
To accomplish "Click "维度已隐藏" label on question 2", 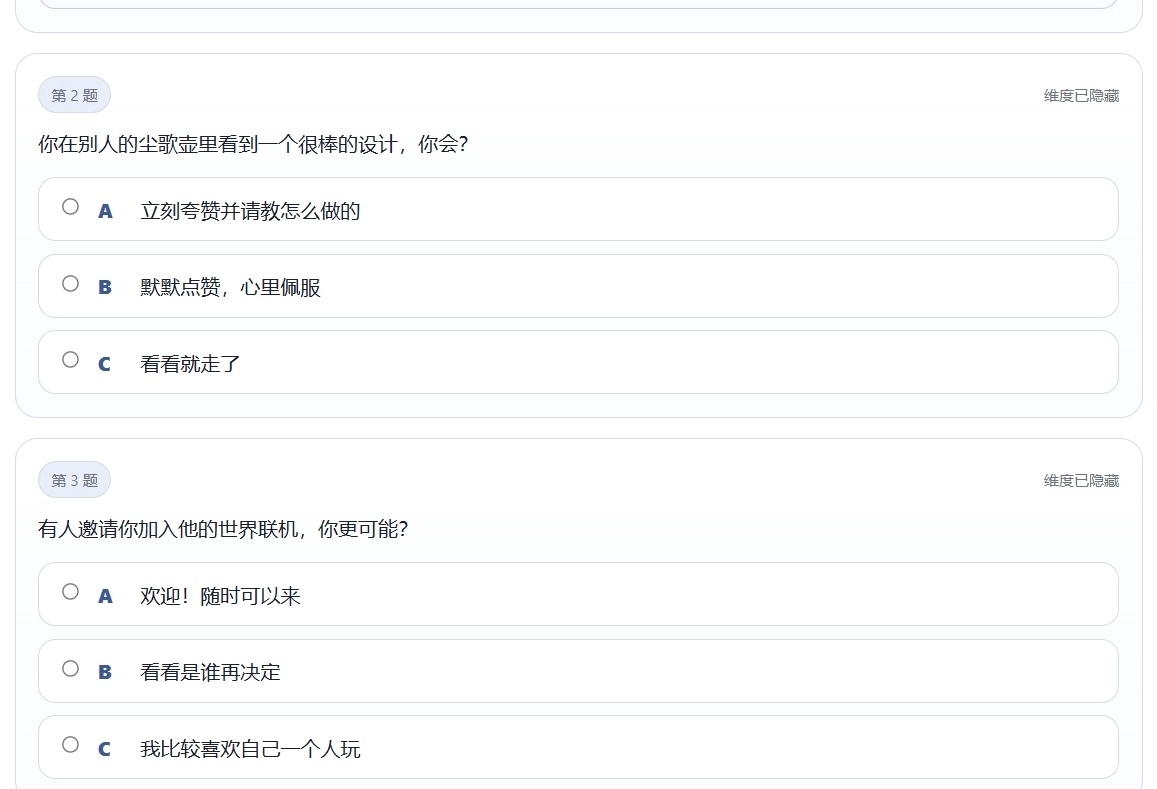I will (x=1081, y=96).
